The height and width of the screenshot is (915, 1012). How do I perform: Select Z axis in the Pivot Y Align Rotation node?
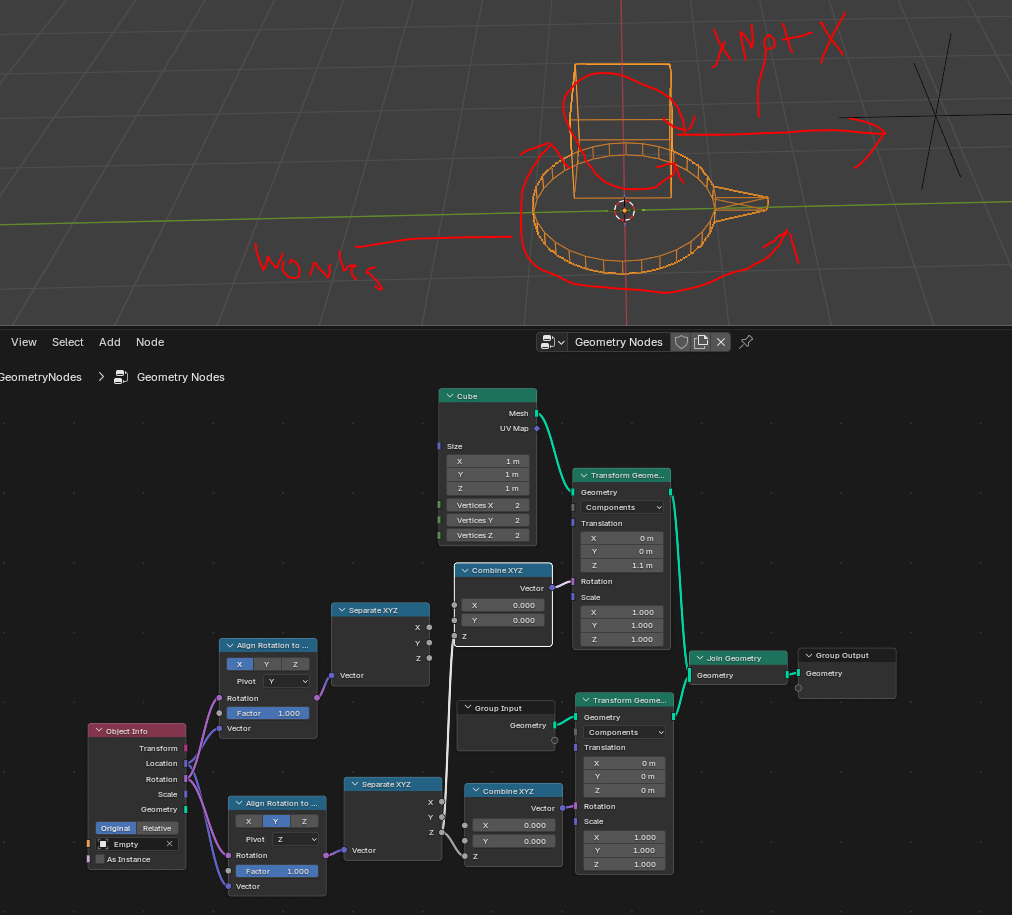pos(295,664)
